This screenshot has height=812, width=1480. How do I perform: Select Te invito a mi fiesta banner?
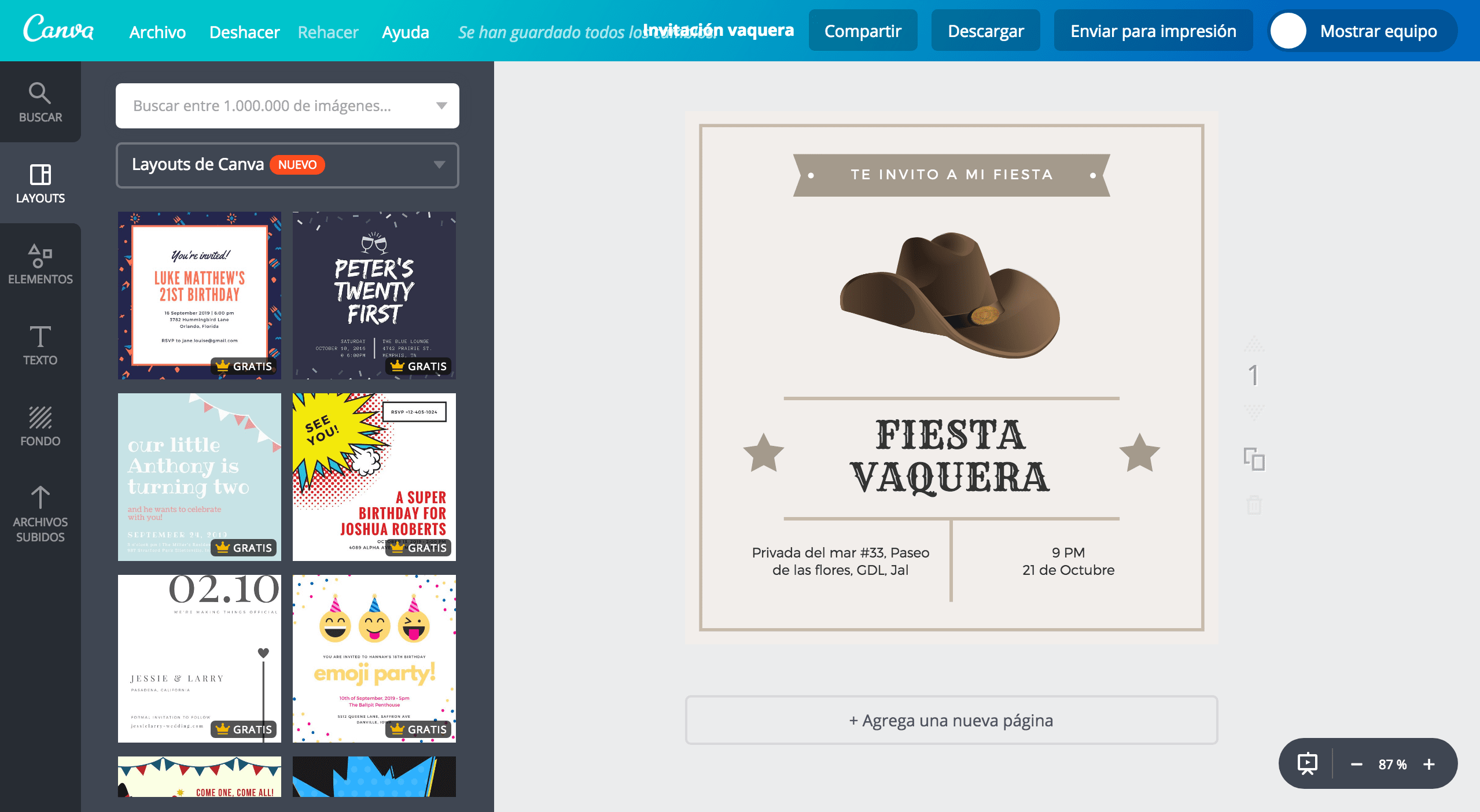click(x=951, y=175)
